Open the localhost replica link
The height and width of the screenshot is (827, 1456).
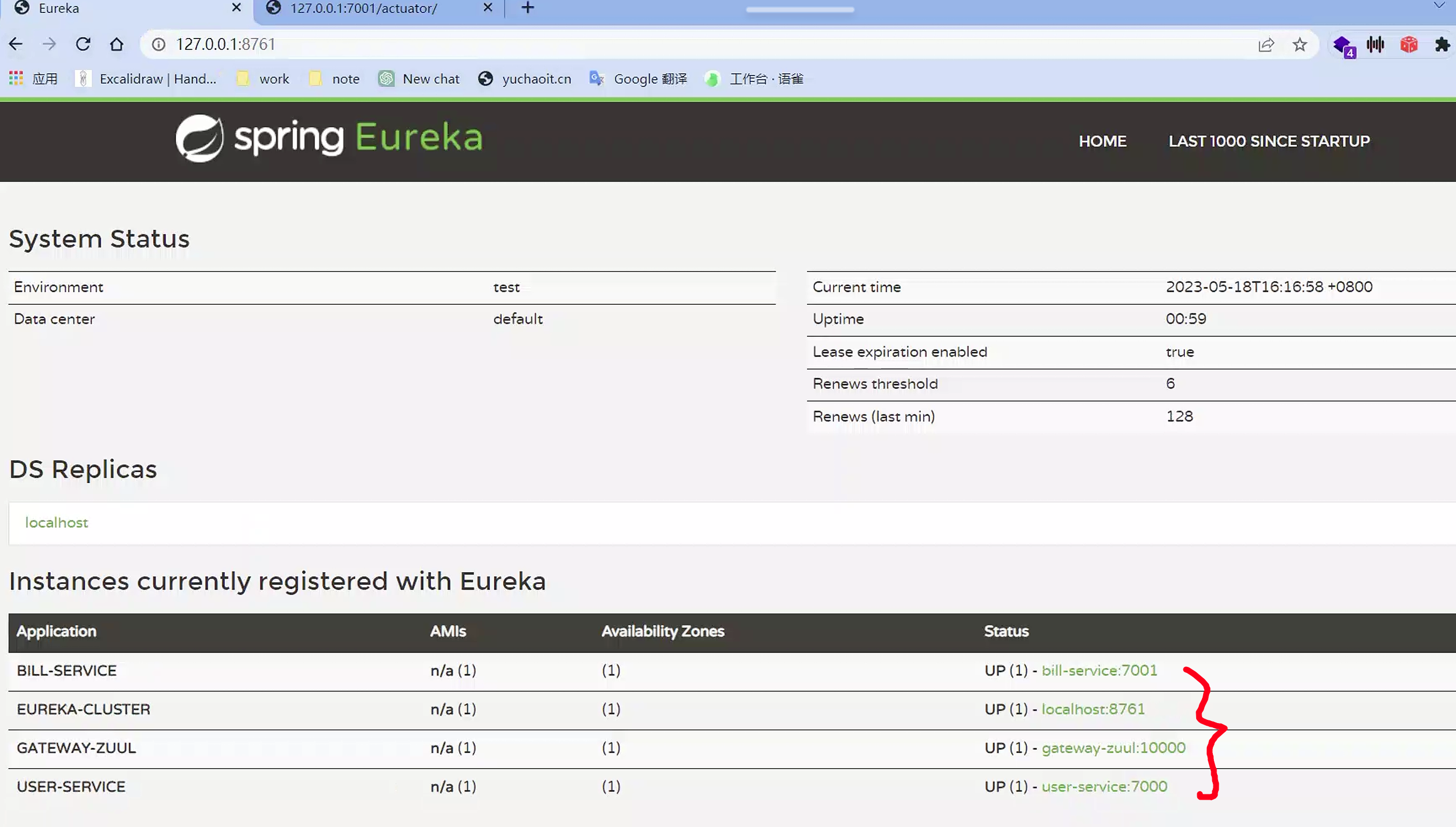point(56,523)
